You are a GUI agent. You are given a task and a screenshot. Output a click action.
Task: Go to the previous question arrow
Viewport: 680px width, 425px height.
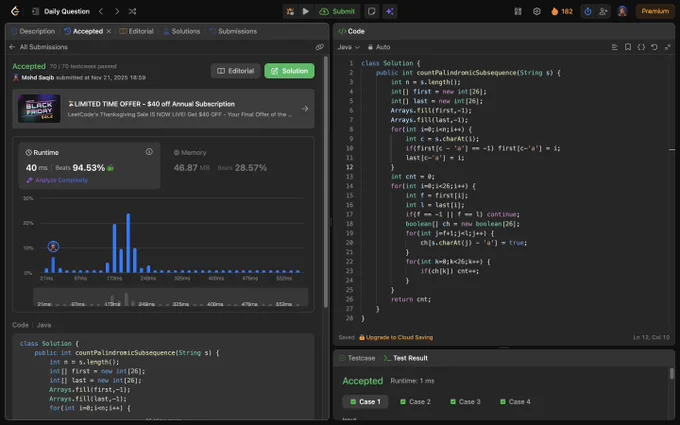pos(101,11)
